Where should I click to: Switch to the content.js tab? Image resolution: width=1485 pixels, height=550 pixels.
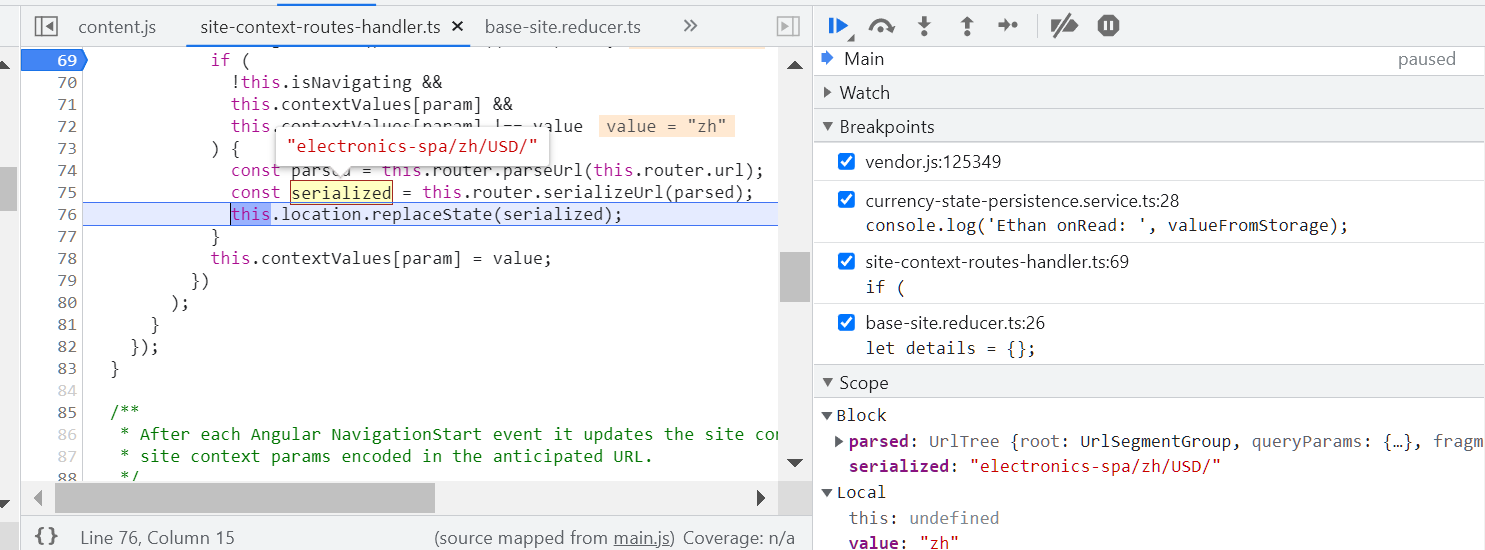click(117, 27)
